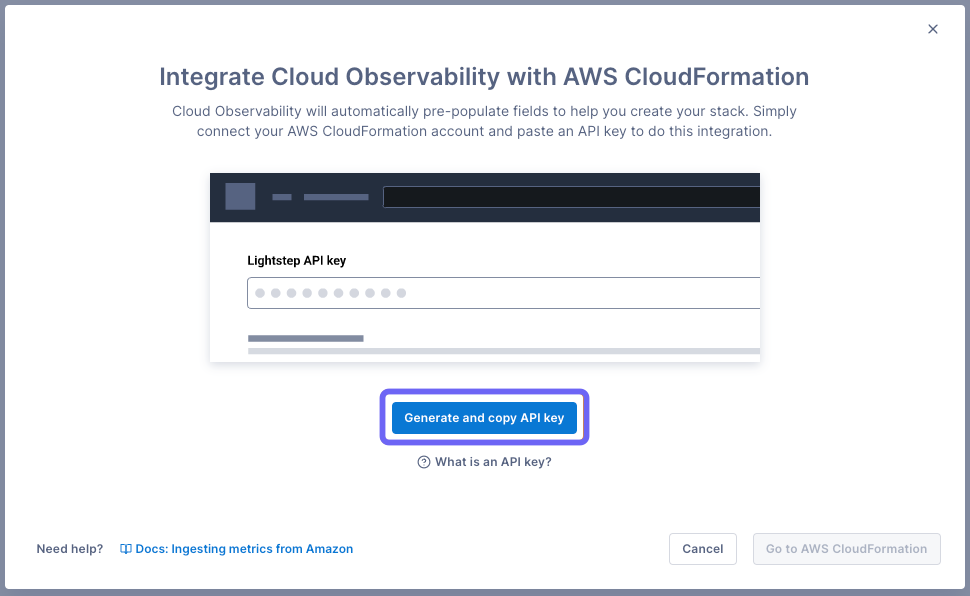This screenshot has width=970, height=596.
Task: Open the What is an API key help link
Action: (x=494, y=462)
